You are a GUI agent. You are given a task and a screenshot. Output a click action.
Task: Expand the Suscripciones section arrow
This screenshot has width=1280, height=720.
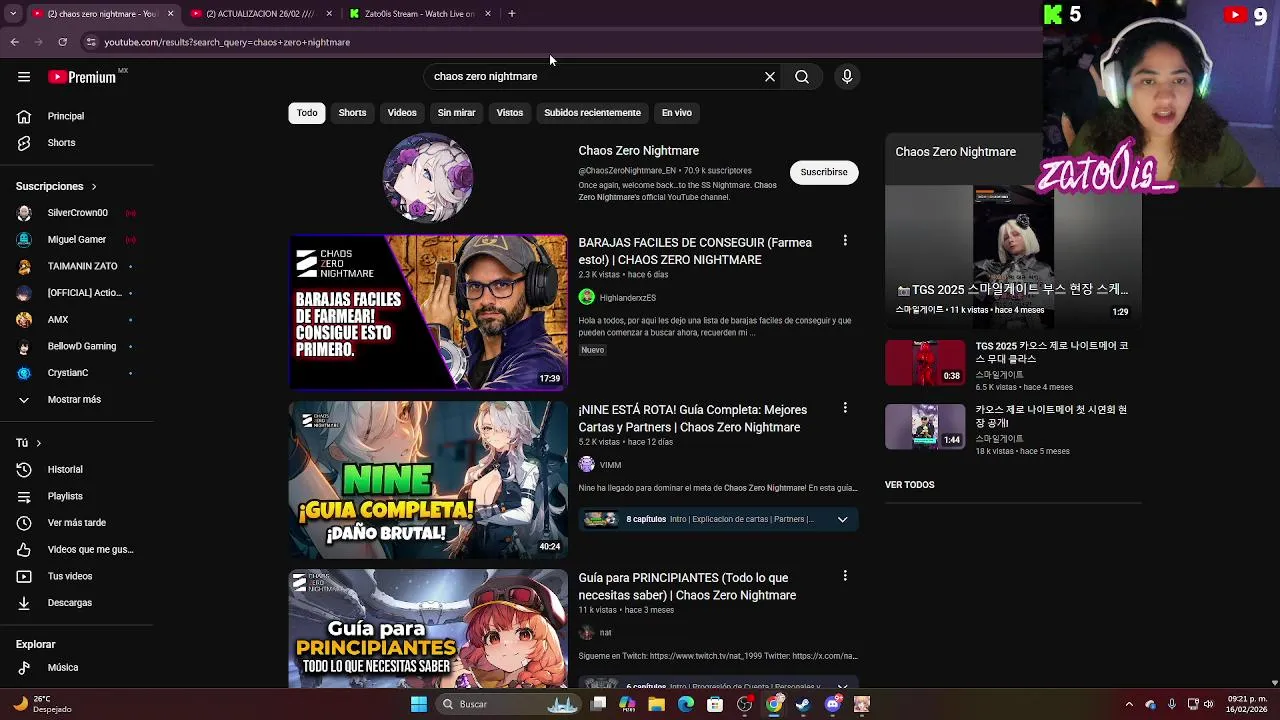94,187
